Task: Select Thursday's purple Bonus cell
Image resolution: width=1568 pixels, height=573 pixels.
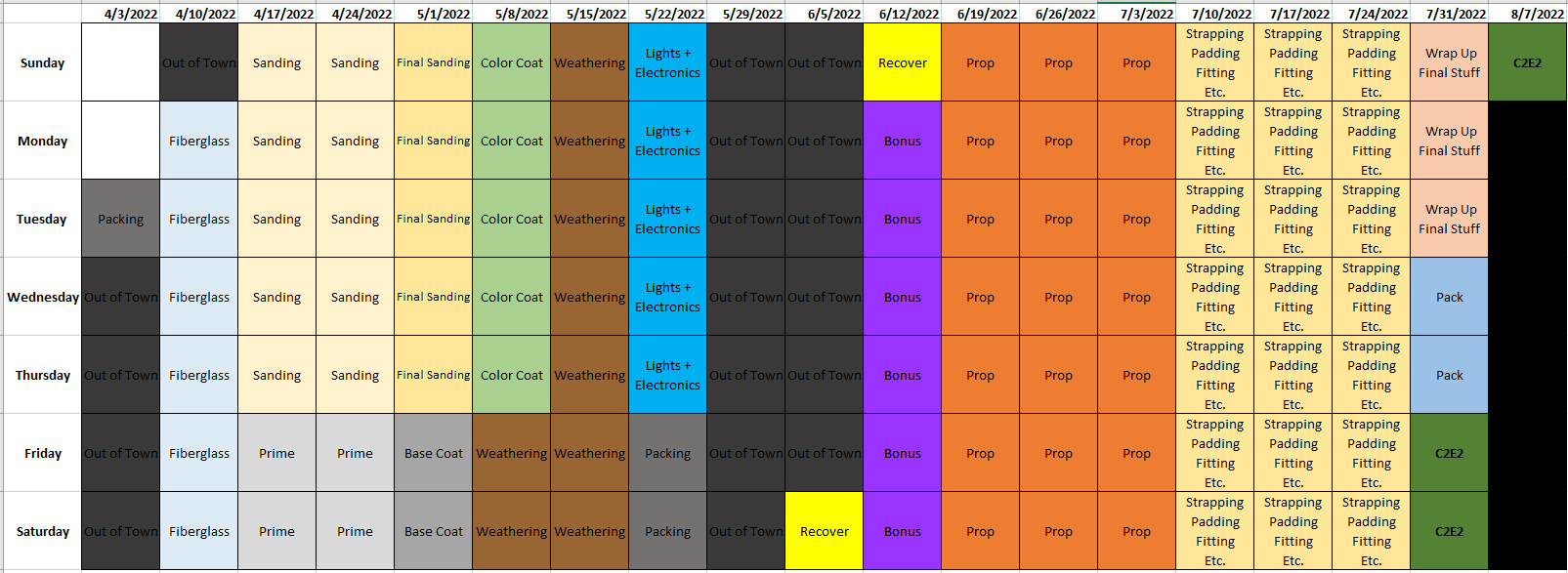Action: click(902, 375)
